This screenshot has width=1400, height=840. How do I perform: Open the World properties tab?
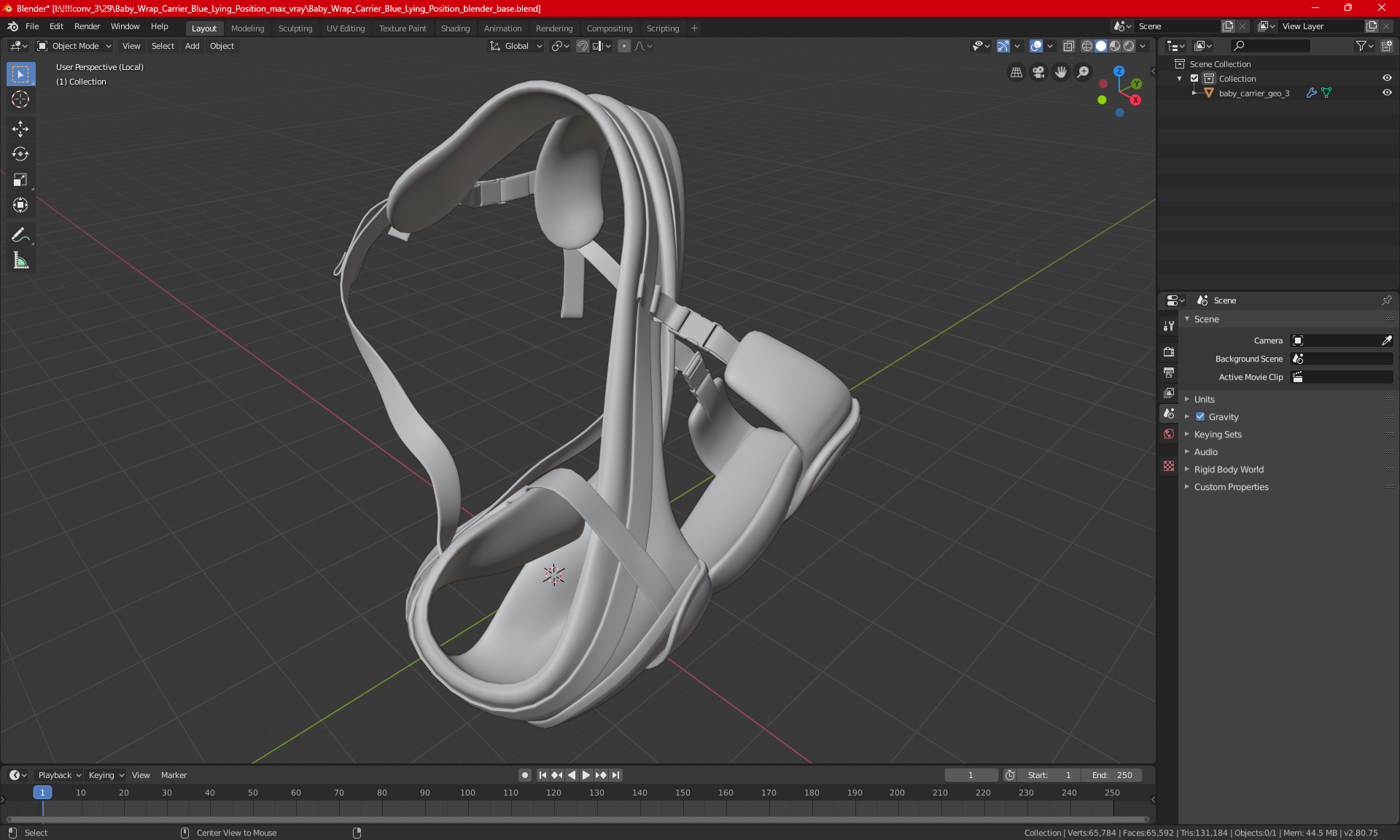pos(1169,434)
